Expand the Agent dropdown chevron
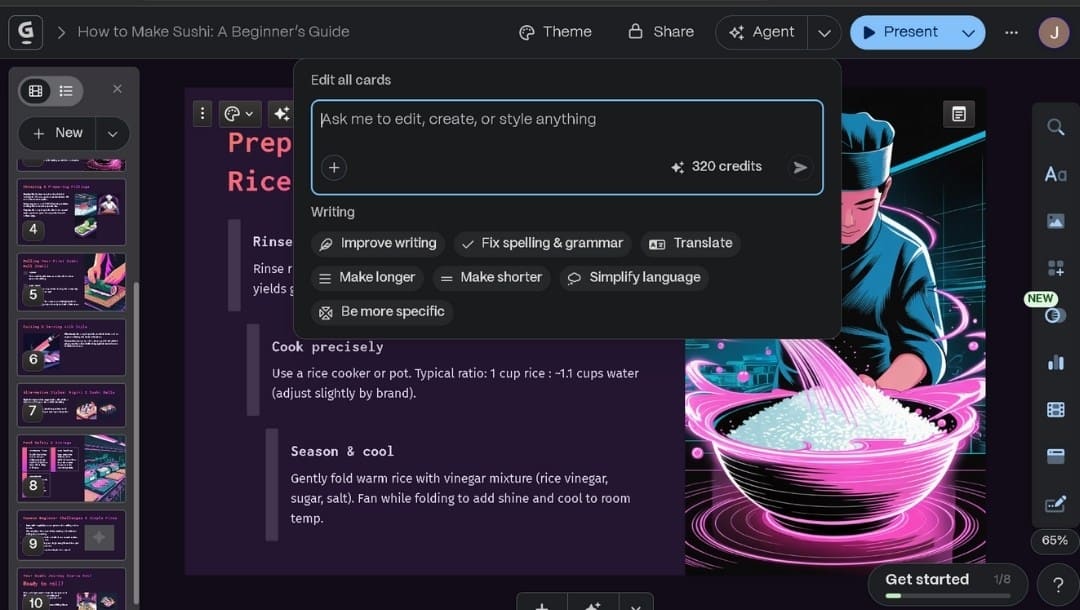 click(x=824, y=32)
